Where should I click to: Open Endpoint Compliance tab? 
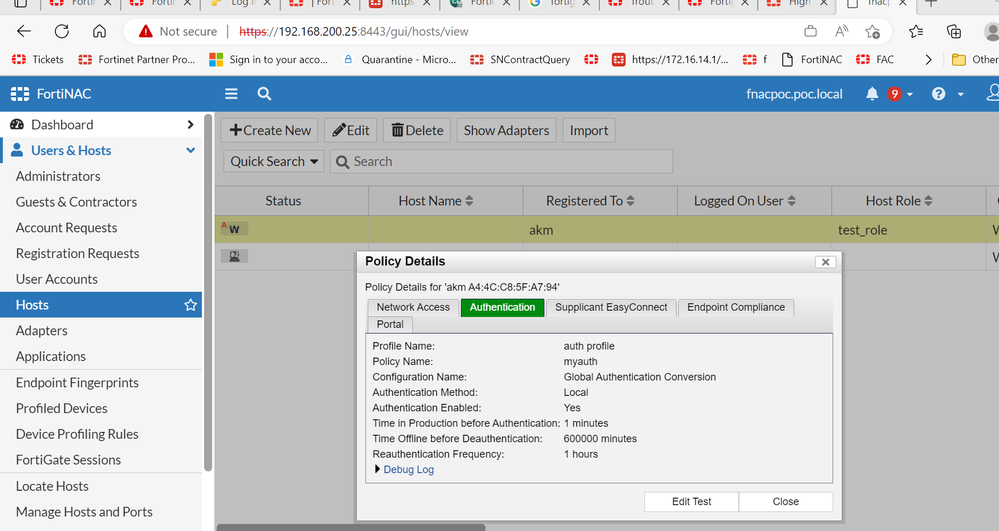tap(736, 307)
